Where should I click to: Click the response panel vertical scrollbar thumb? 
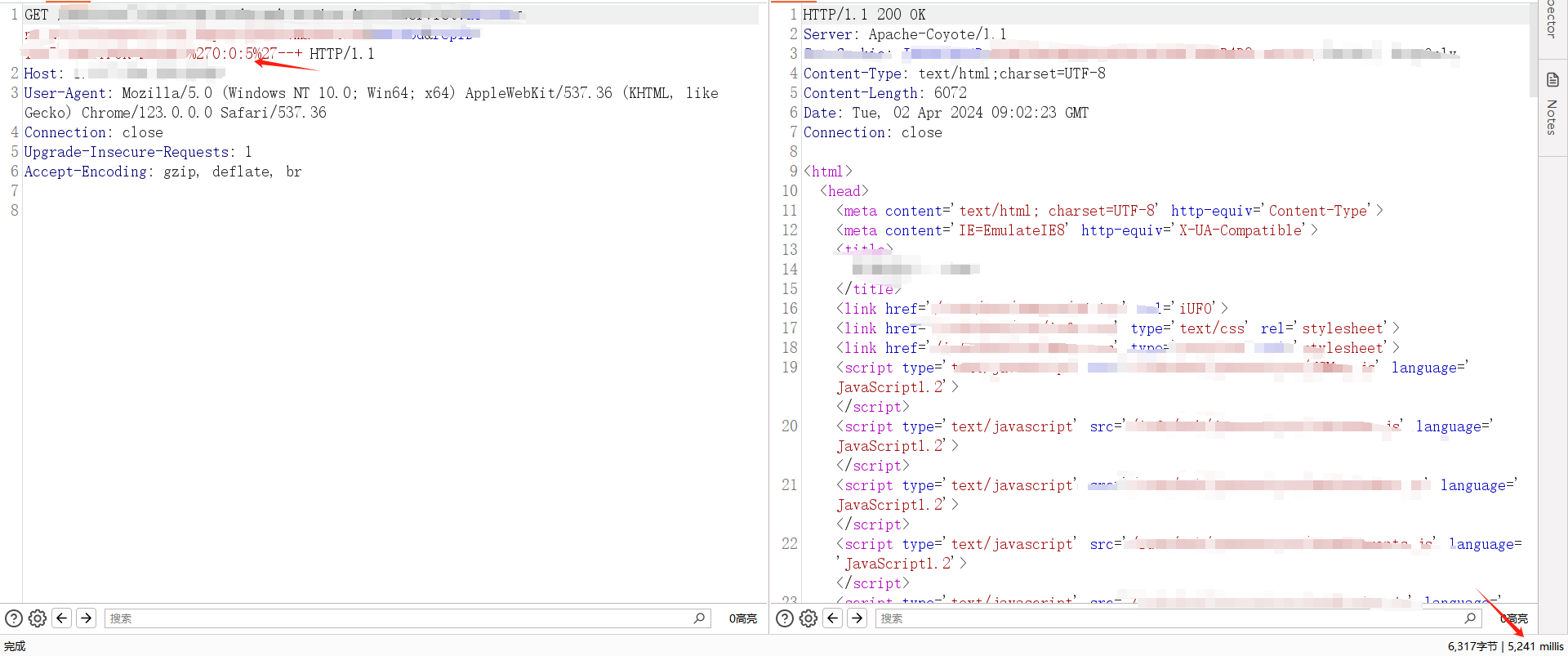coord(1533,51)
